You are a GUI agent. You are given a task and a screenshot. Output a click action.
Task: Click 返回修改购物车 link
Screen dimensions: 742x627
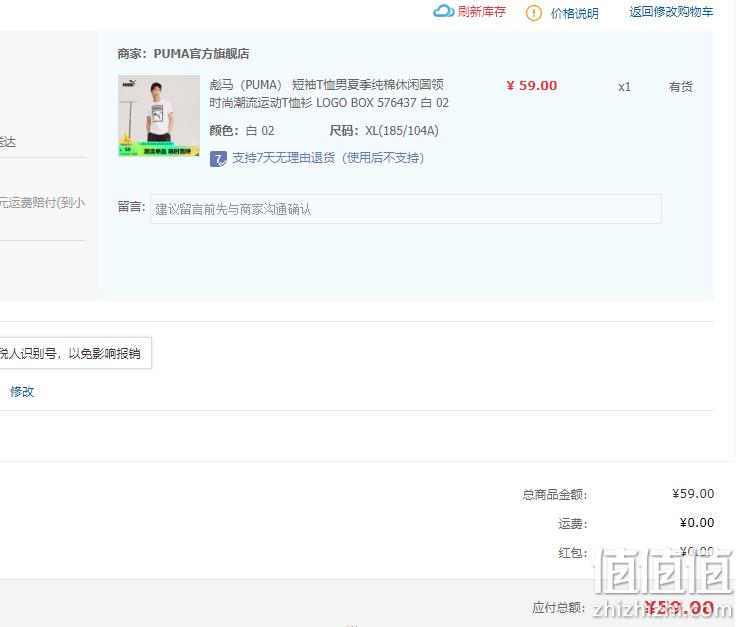(x=671, y=12)
